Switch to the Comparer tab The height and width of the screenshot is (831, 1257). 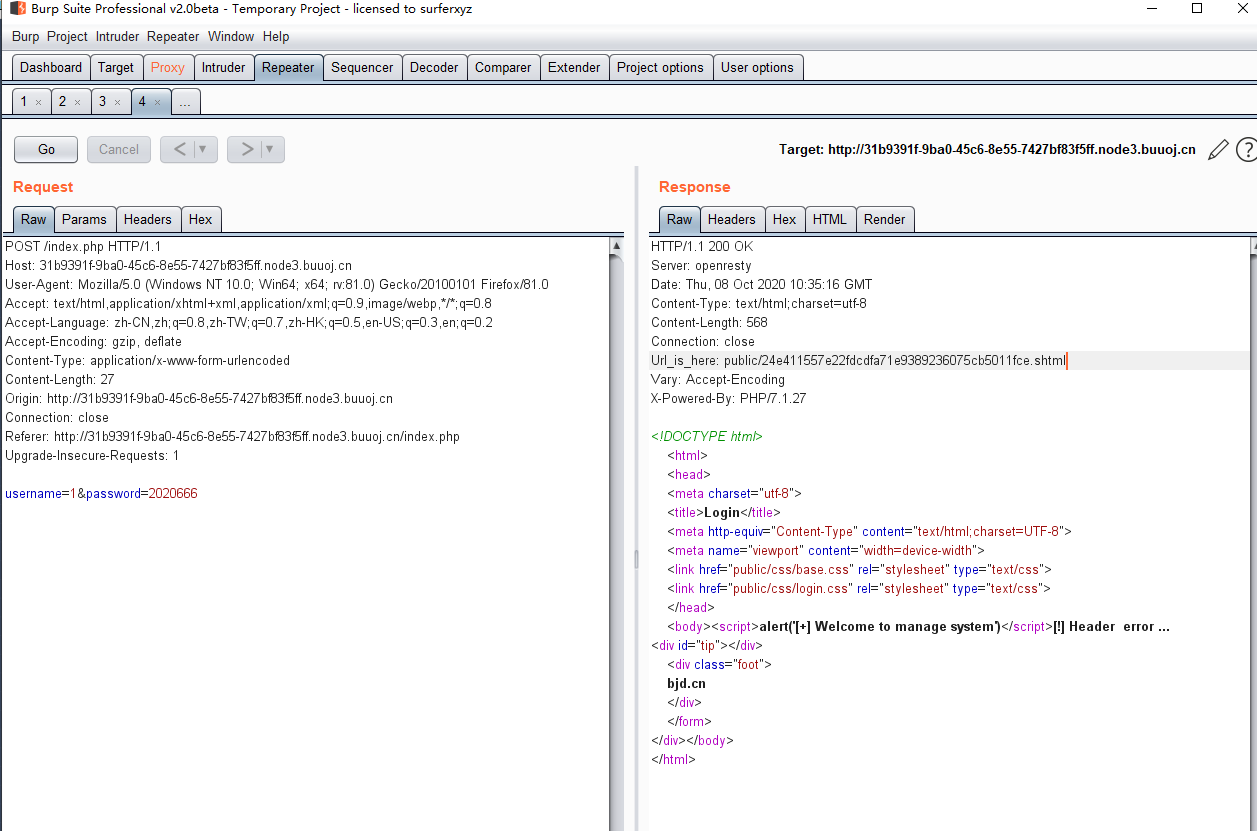[x=503, y=68]
